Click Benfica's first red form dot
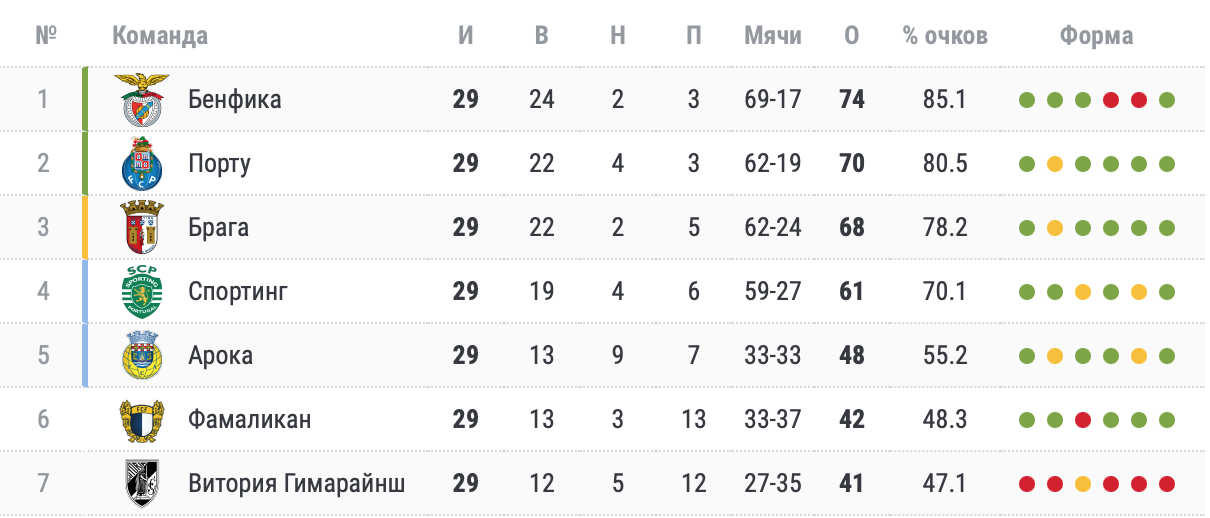Image resolution: width=1210 pixels, height=518 pixels. 1110,100
